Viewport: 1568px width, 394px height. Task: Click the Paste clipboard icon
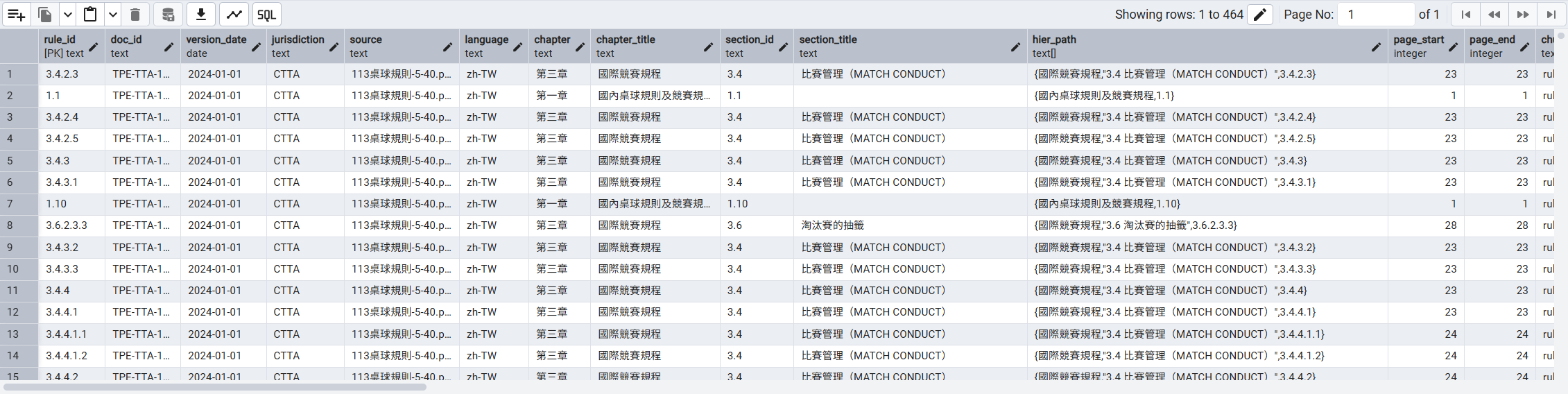coord(90,15)
